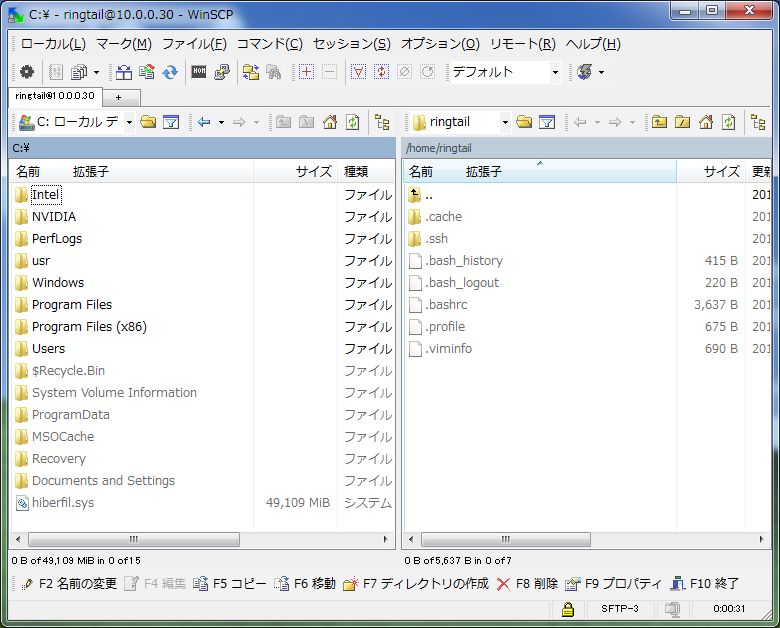Open directory icon in local panel
Image resolution: width=780 pixels, height=628 pixels.
click(148, 122)
